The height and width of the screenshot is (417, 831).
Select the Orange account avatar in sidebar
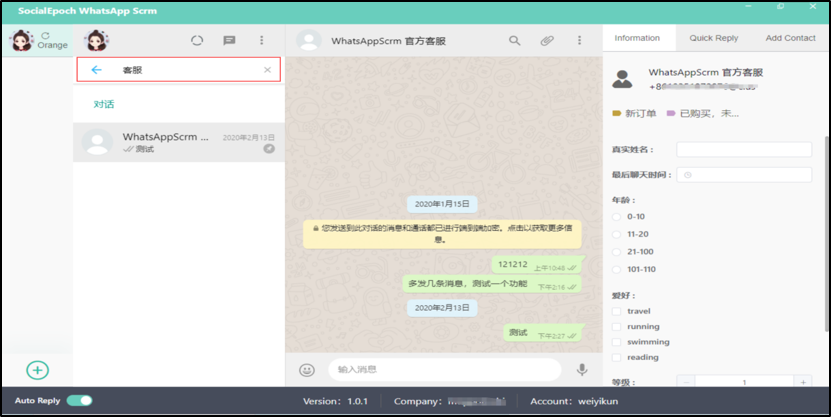[22, 40]
